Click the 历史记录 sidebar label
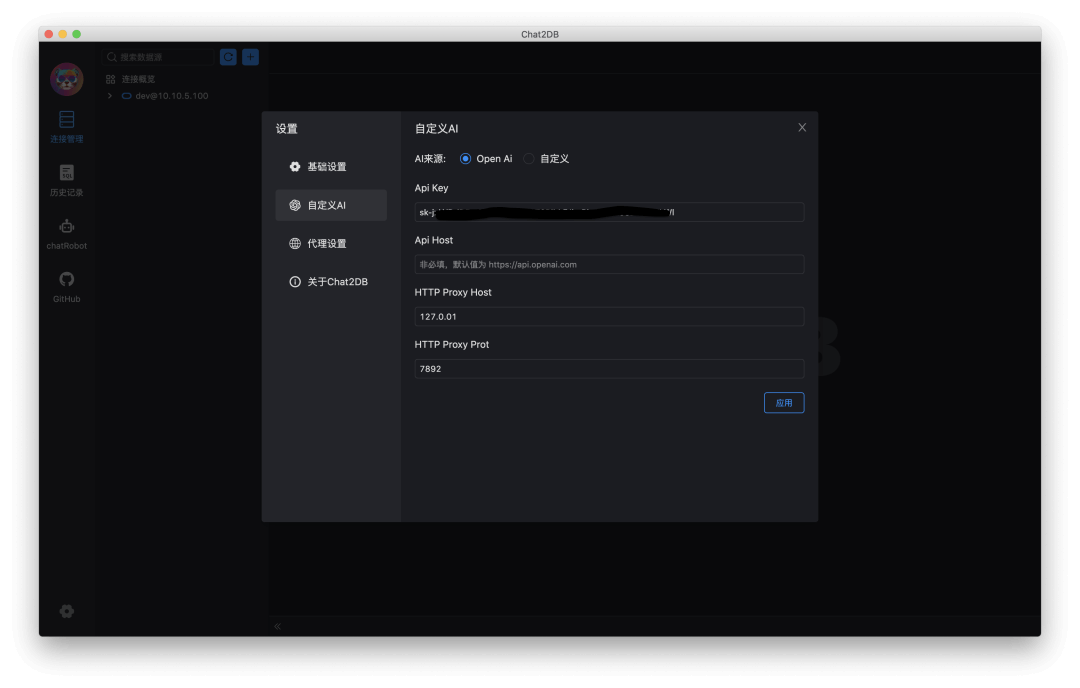 tap(67, 193)
